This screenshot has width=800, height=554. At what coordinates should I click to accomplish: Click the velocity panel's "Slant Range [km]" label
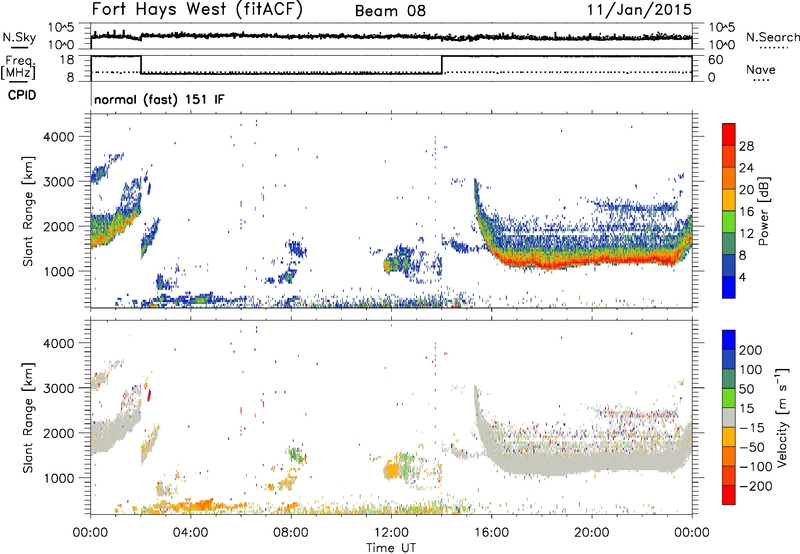tap(28, 417)
